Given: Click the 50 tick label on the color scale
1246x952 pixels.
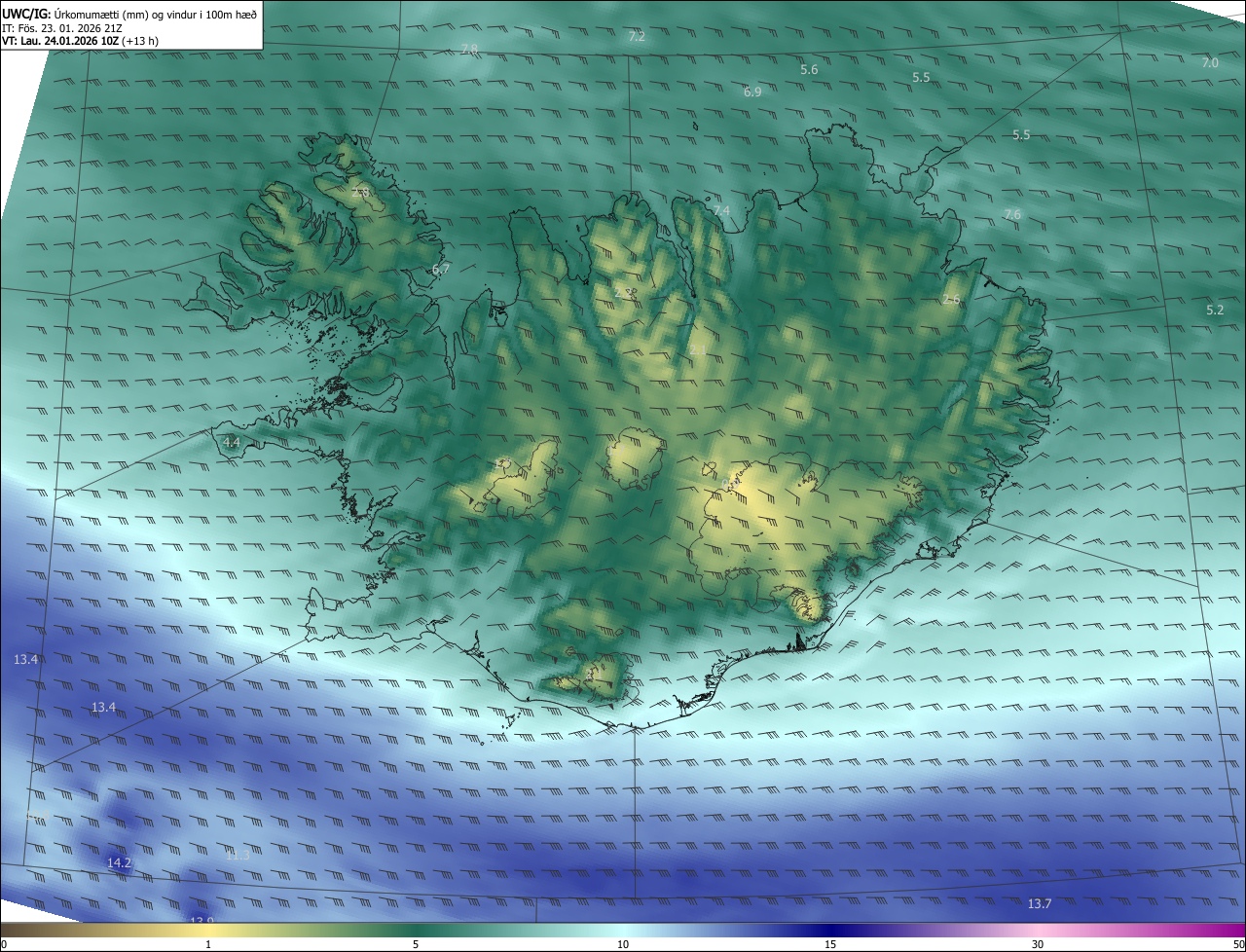Looking at the screenshot, I should coord(1238,944).
